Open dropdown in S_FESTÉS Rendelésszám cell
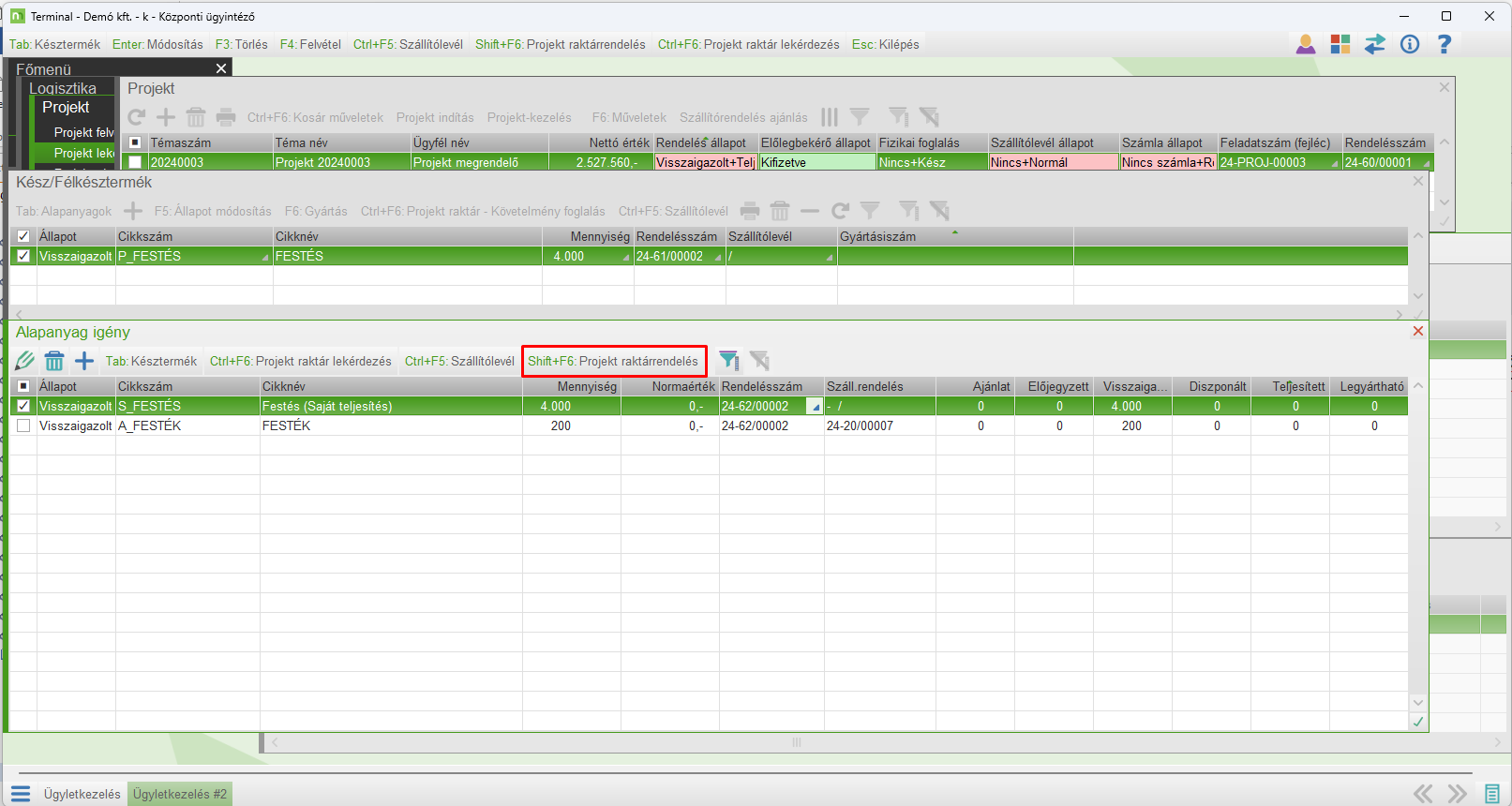Viewport: 1512px width, 806px height. (x=816, y=407)
